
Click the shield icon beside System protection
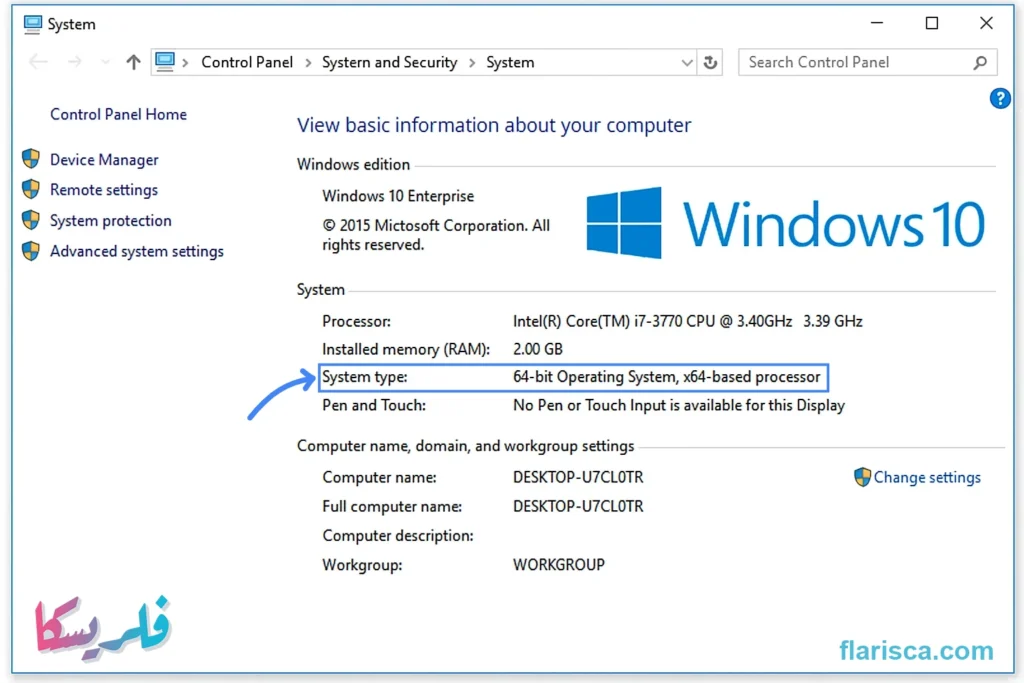[31, 220]
